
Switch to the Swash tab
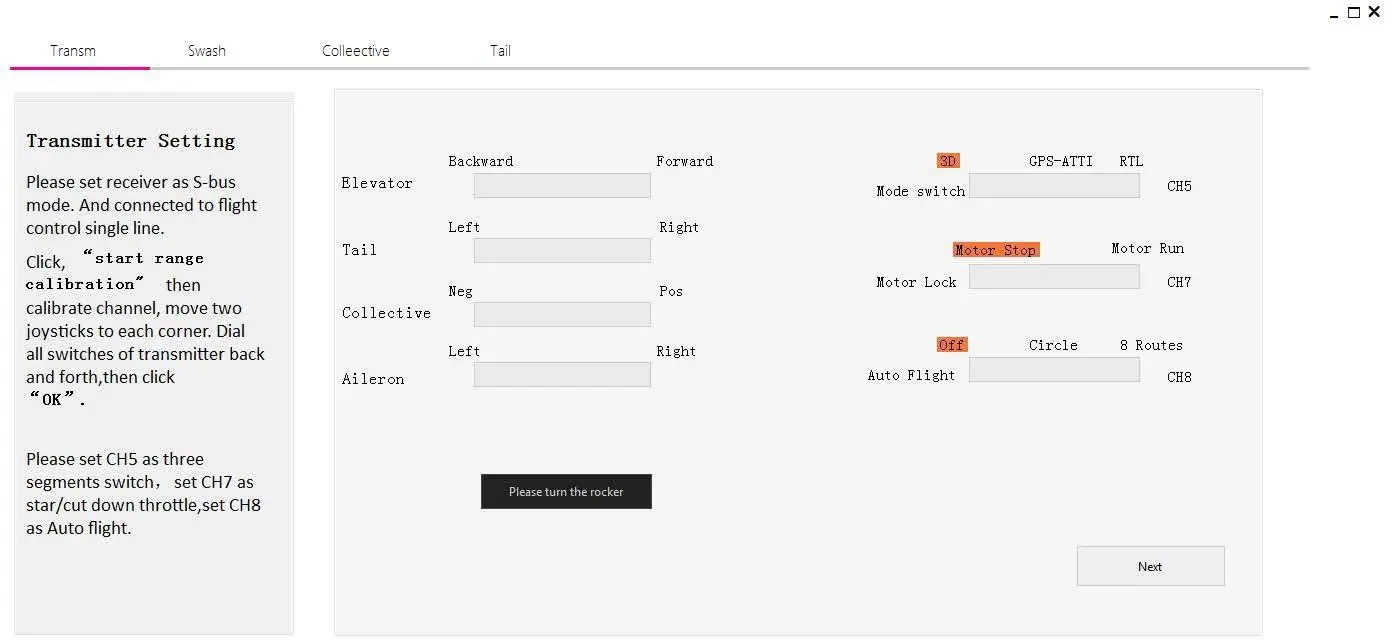(x=207, y=51)
